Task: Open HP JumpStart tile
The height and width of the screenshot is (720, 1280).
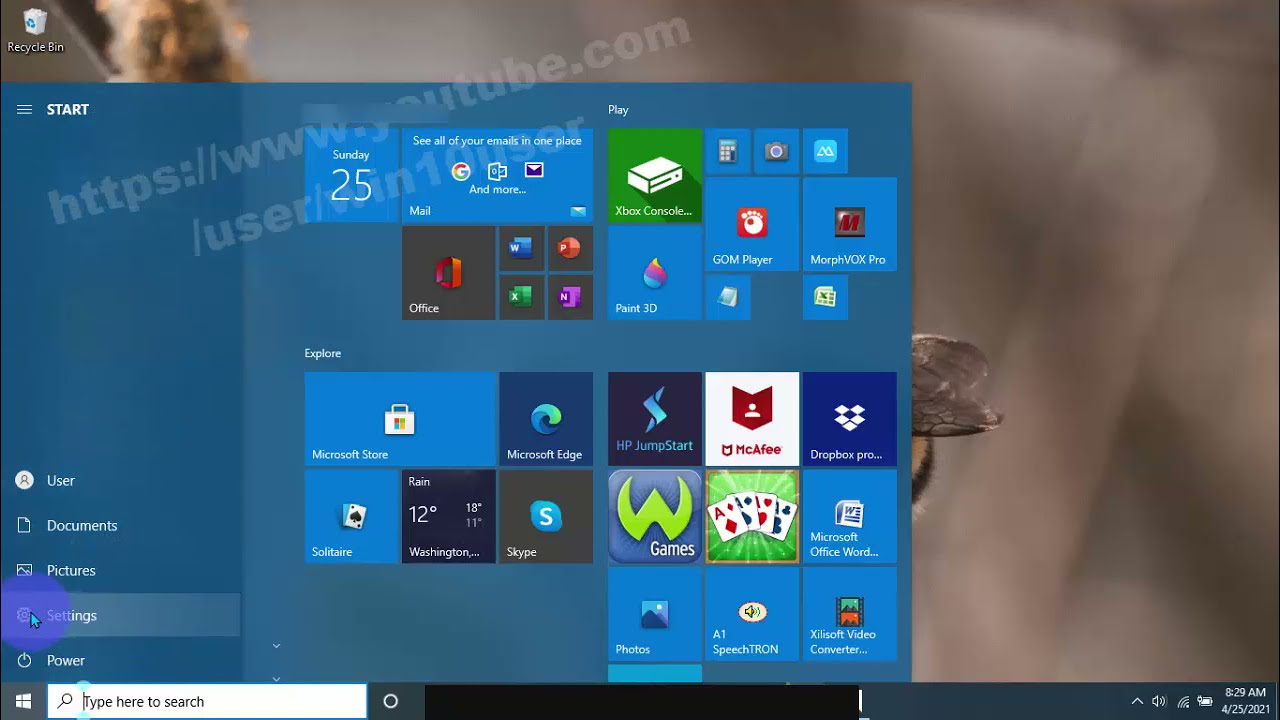Action: [x=655, y=419]
